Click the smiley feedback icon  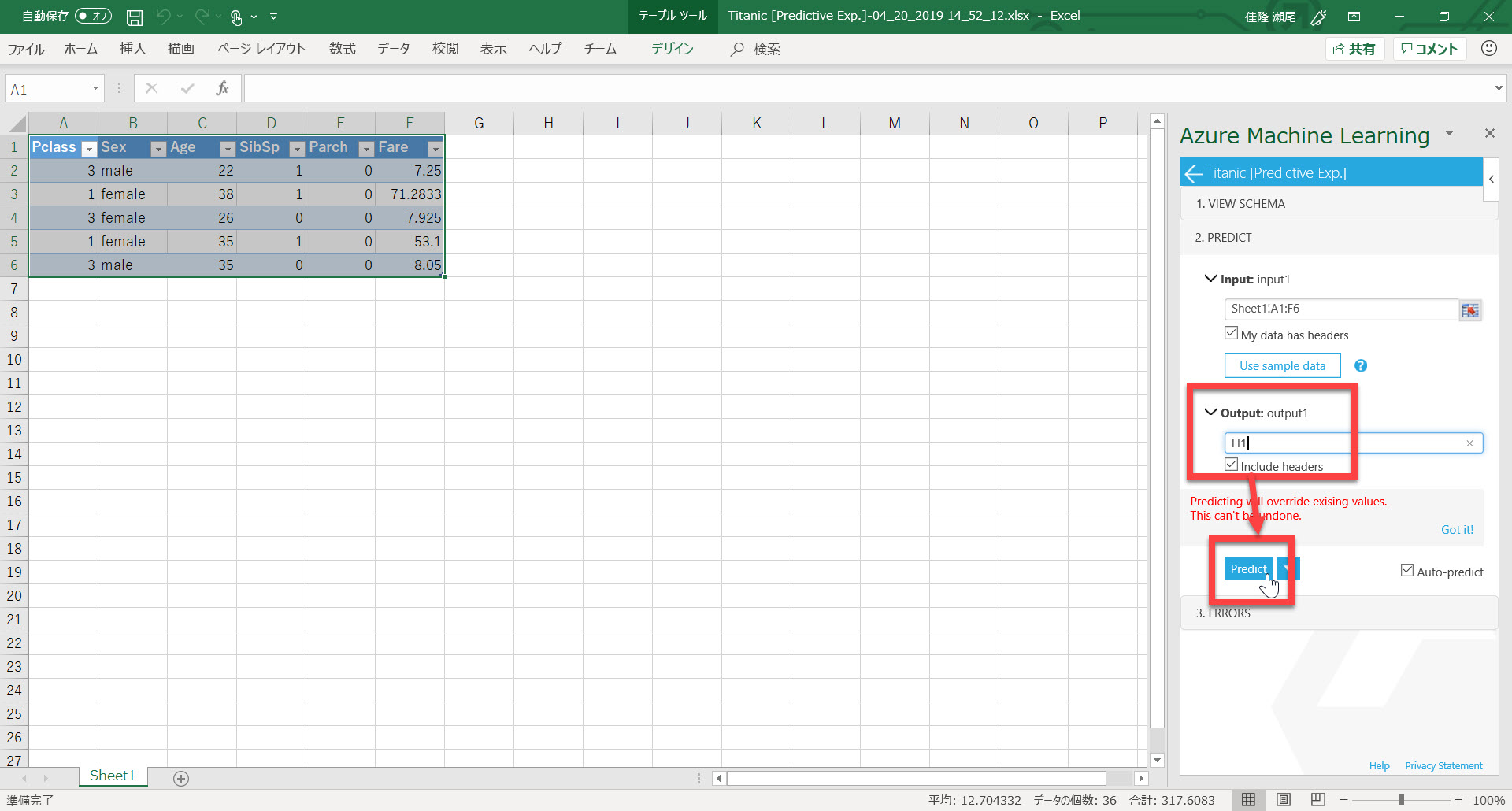1488,48
